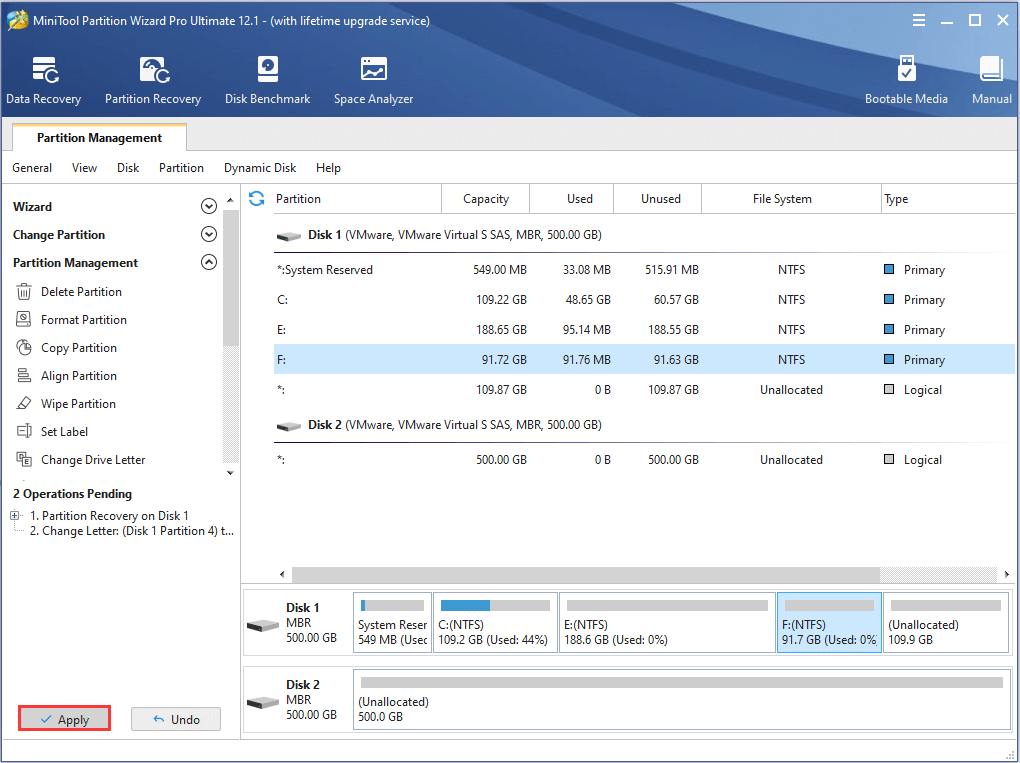Open the Data Recovery tool
The height and width of the screenshot is (763, 1020).
coord(44,81)
